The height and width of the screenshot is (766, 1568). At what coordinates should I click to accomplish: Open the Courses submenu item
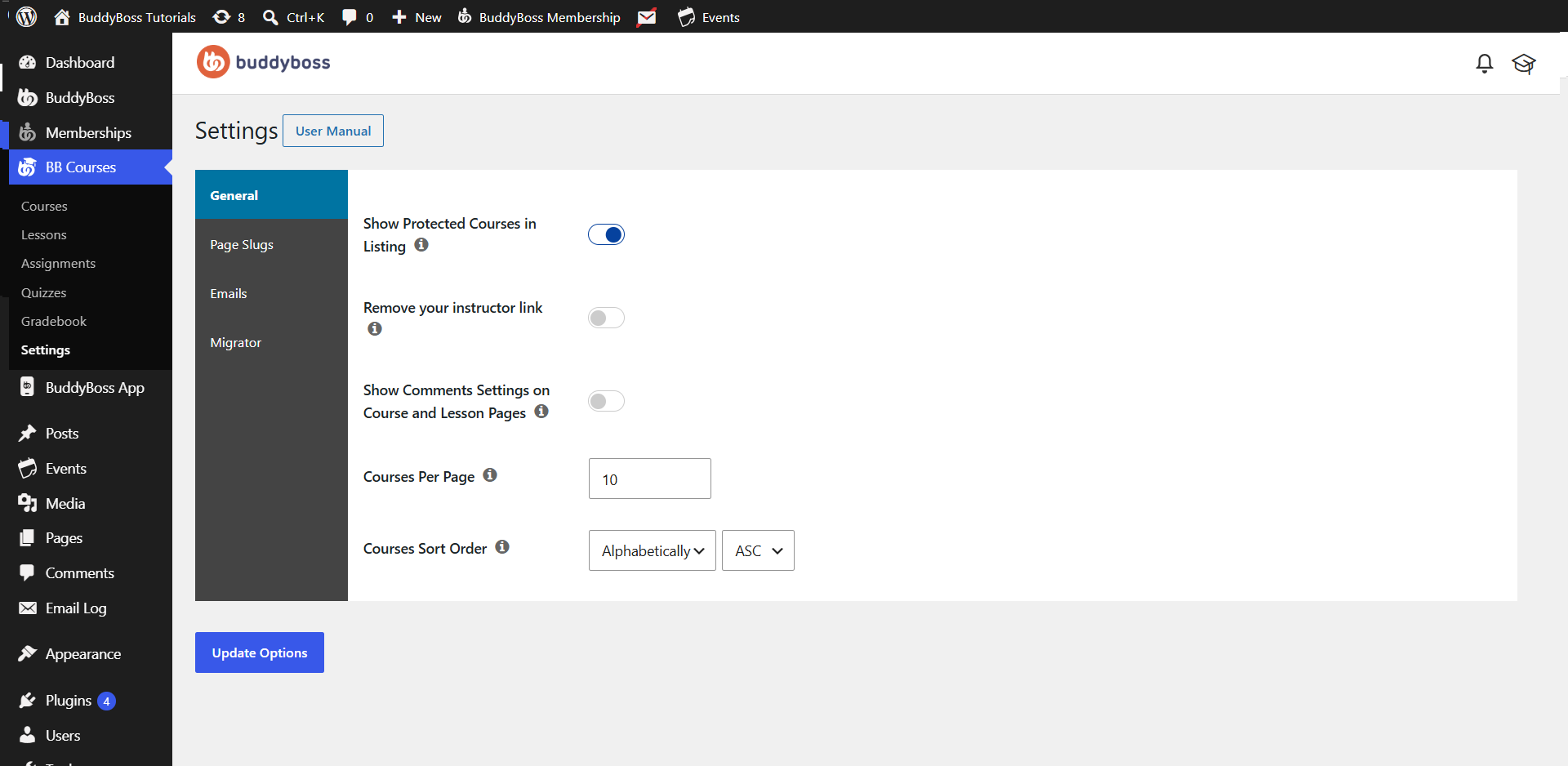pyautogui.click(x=44, y=206)
